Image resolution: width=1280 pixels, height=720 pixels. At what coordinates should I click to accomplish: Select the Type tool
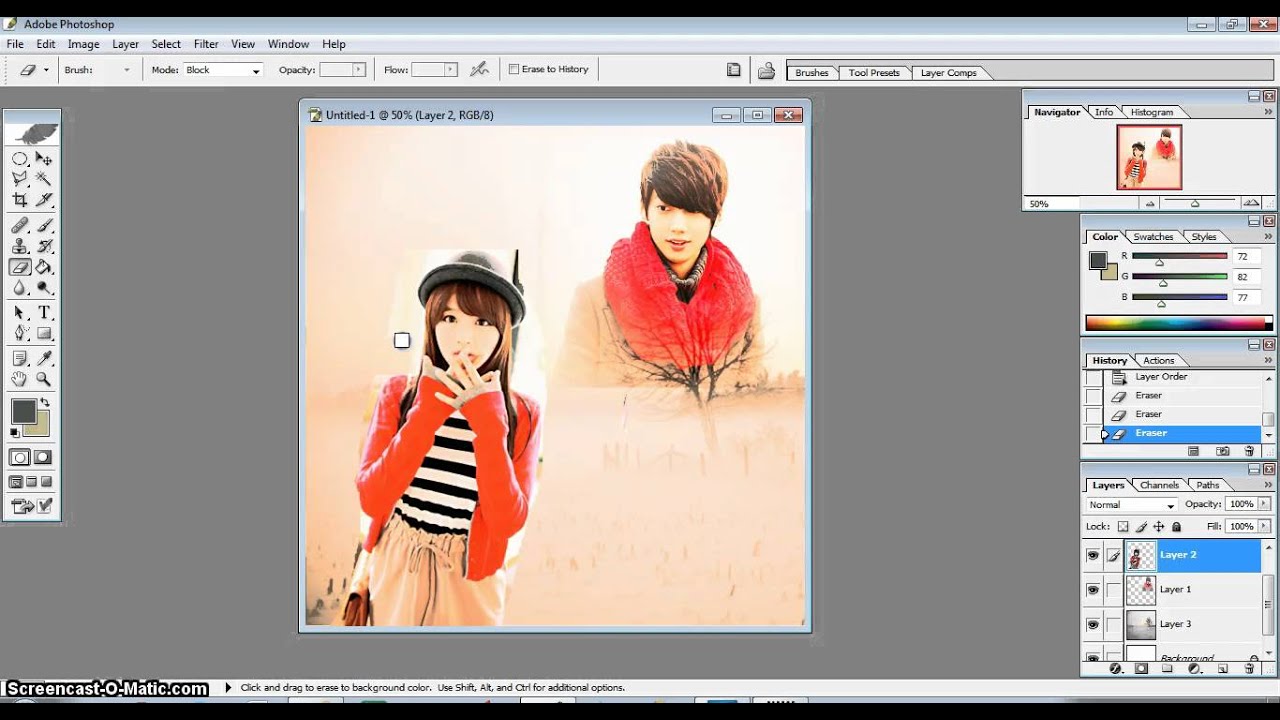coord(44,314)
